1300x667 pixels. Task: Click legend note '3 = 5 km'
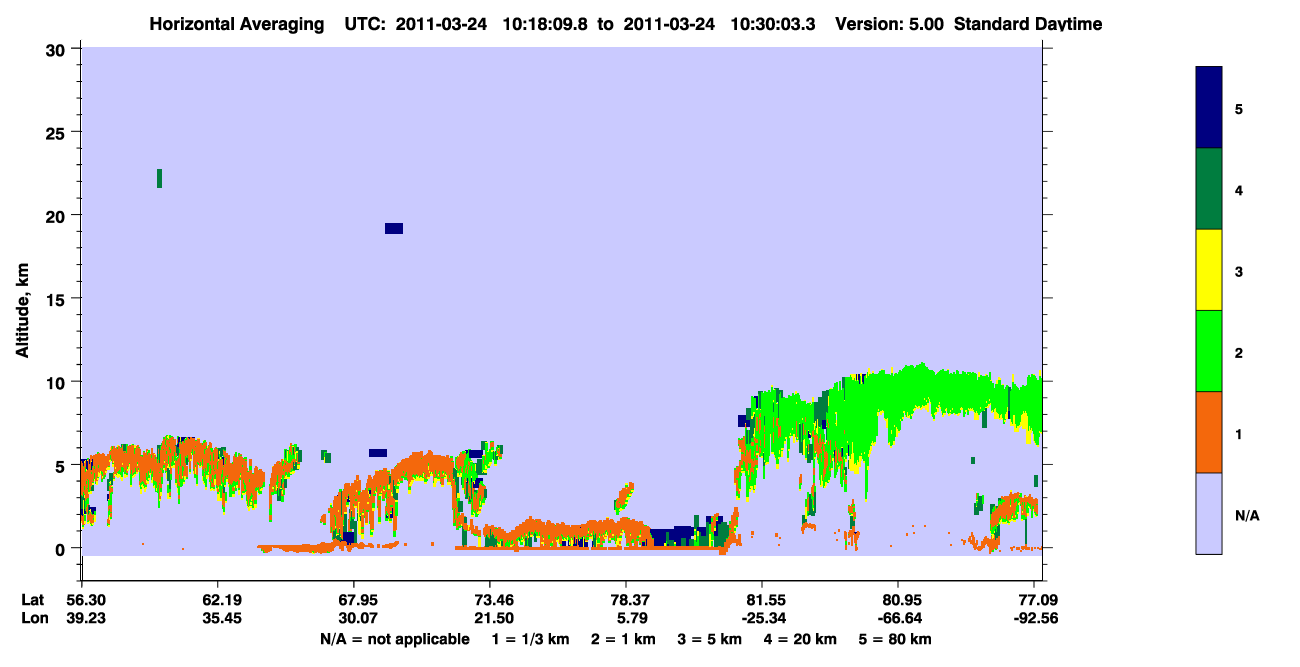pyautogui.click(x=710, y=639)
